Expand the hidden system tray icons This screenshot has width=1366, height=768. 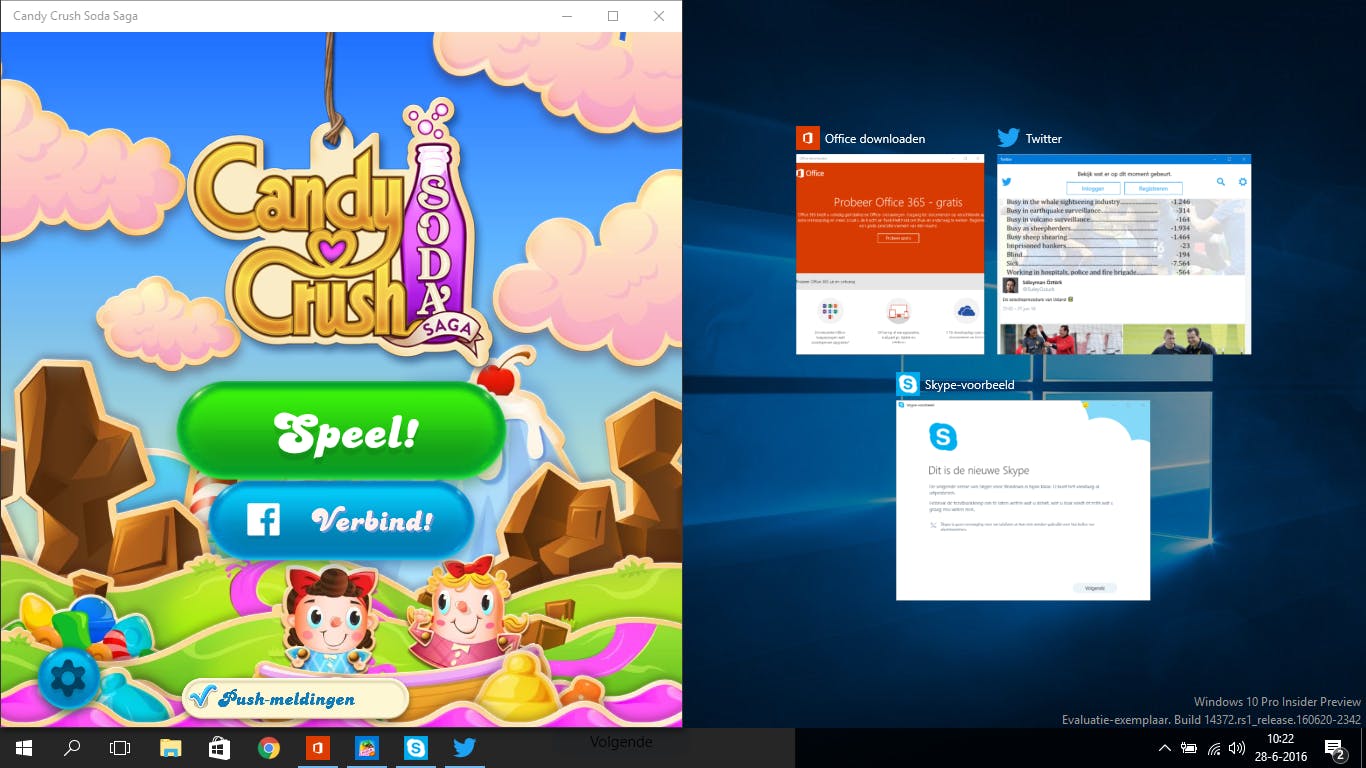(x=1165, y=748)
